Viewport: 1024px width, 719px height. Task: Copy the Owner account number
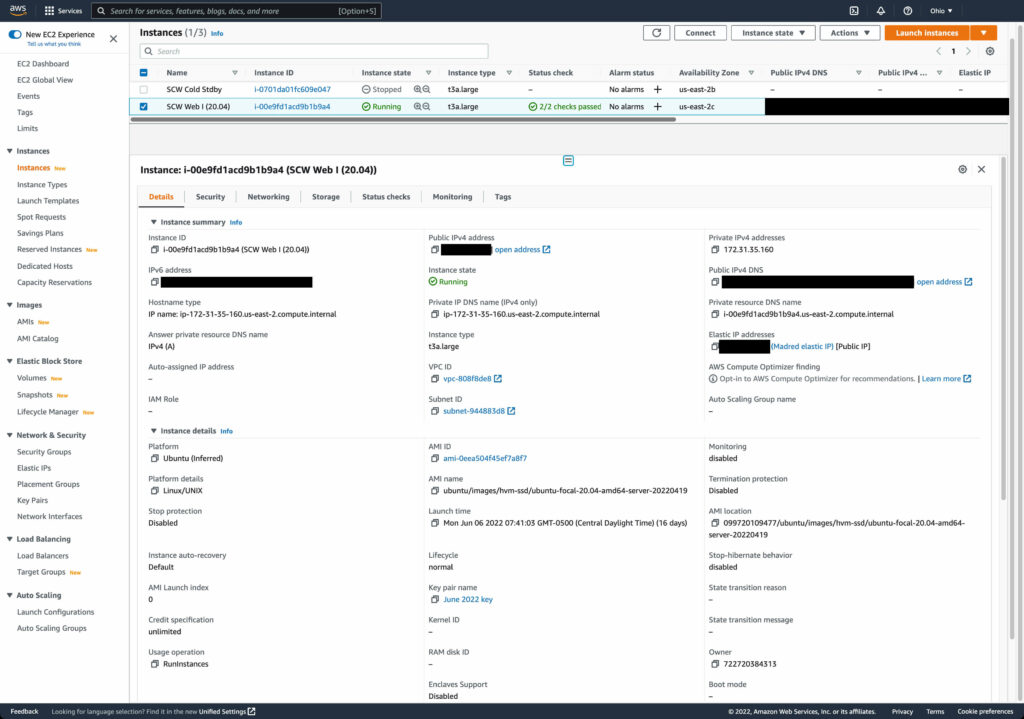click(715, 664)
